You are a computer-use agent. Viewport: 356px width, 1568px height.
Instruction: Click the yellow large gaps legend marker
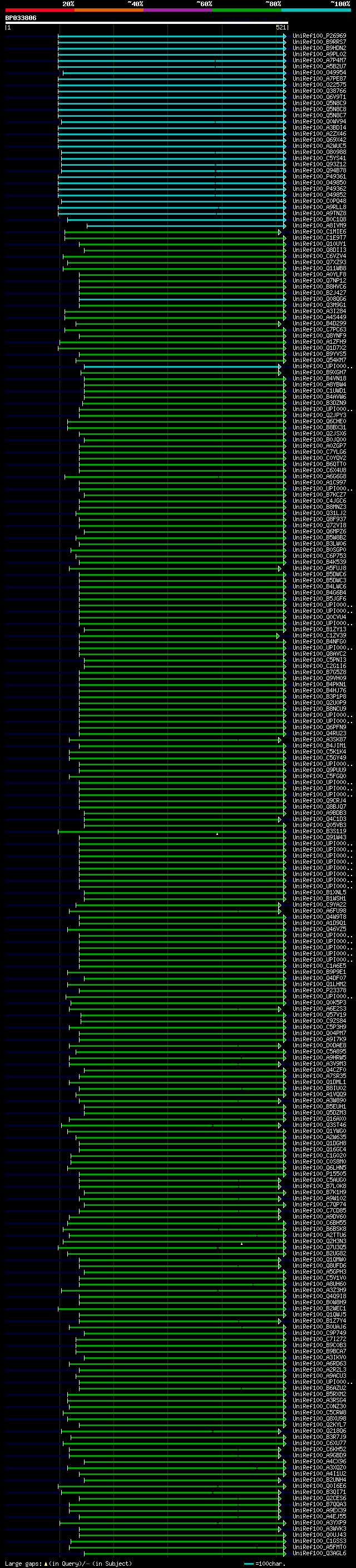(x=46, y=1564)
